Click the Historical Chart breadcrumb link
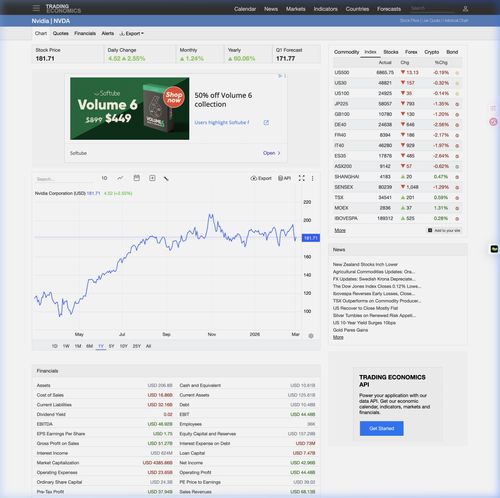The image size is (500, 498). coord(455,21)
